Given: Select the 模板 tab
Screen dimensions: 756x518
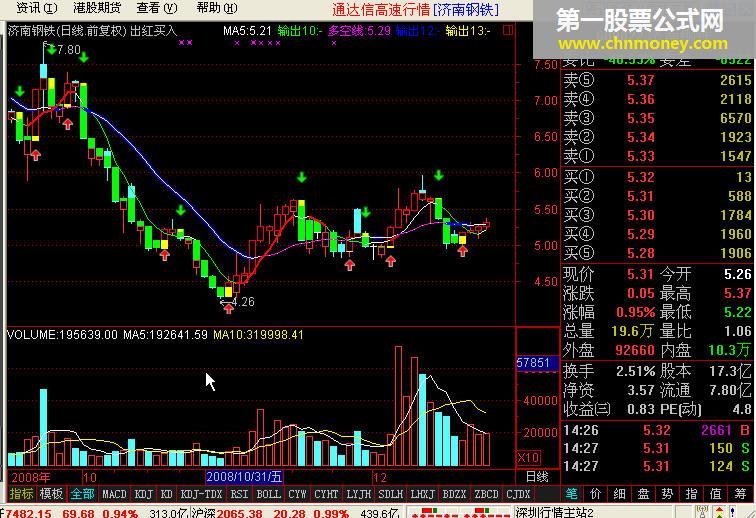Looking at the screenshot, I should (51, 494).
